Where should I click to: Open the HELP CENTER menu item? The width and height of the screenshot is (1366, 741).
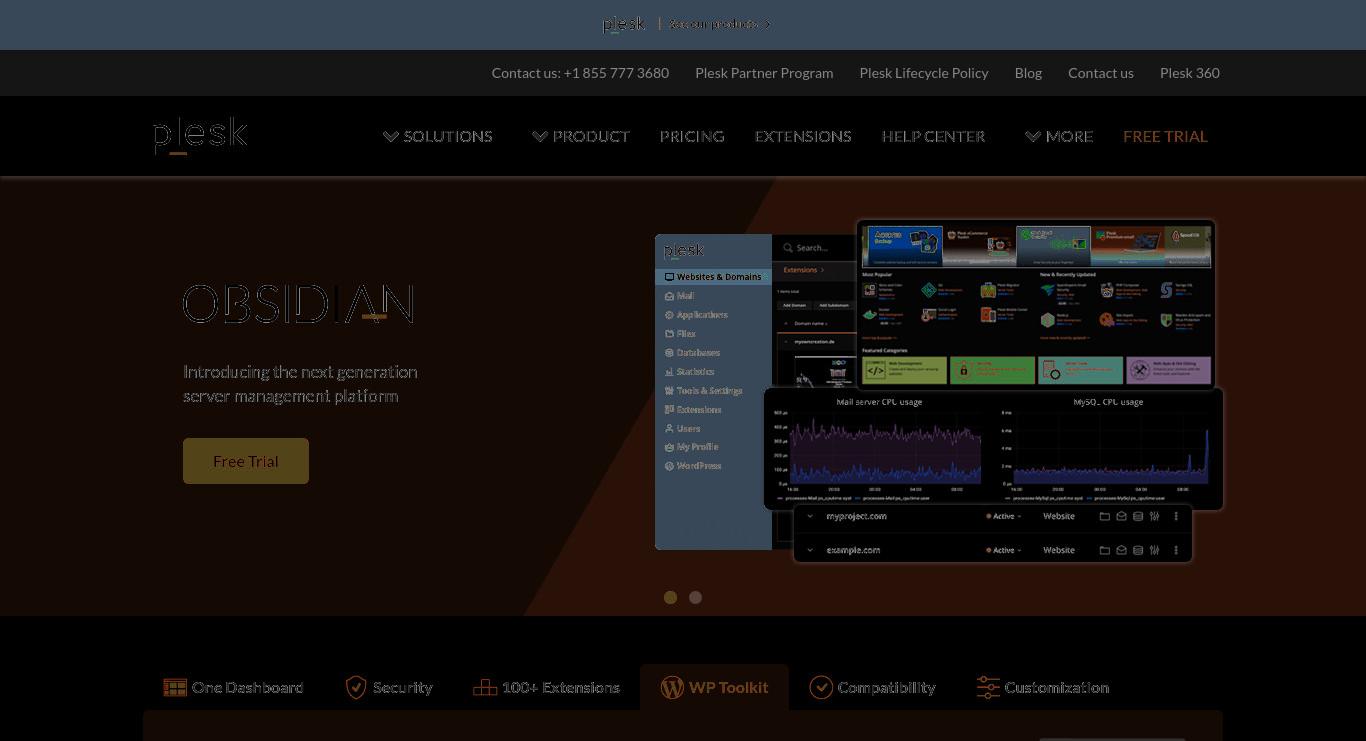[933, 136]
